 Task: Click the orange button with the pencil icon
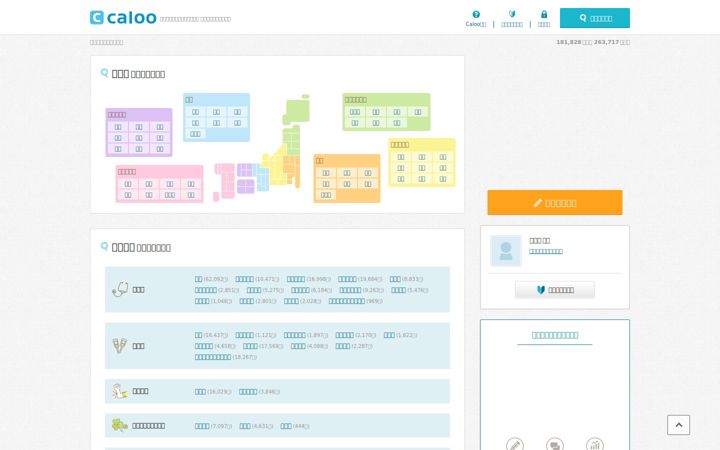pos(555,202)
